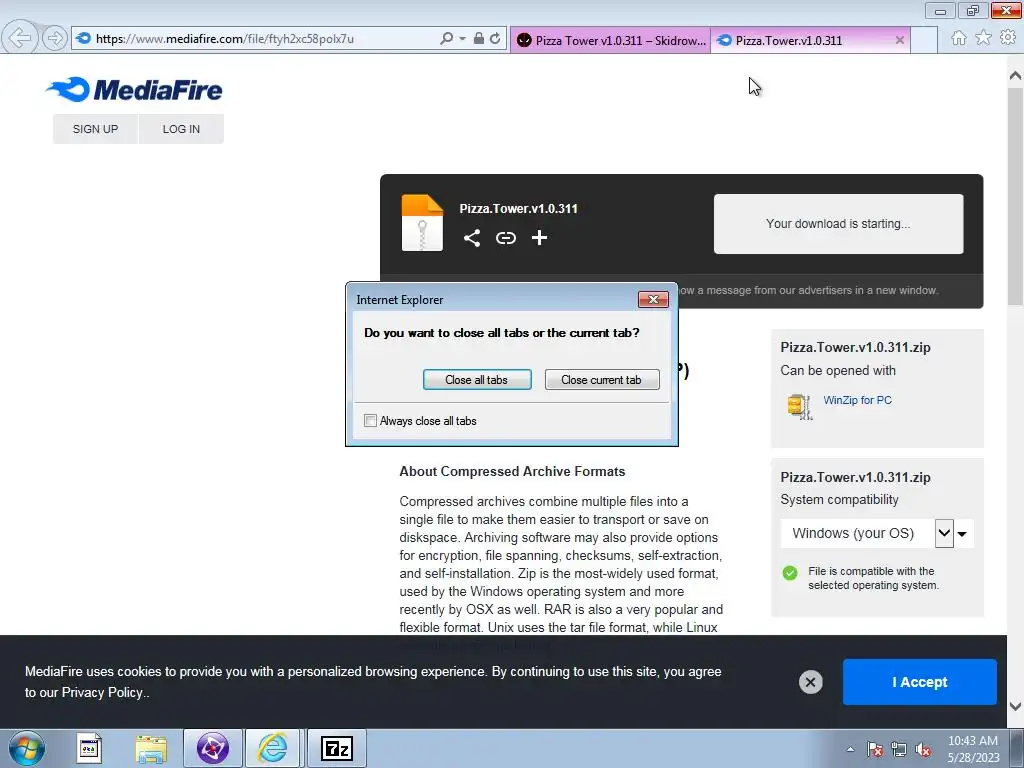This screenshot has width=1024, height=768.
Task: Click Internet Explorer taskbar icon
Action: (x=272, y=748)
